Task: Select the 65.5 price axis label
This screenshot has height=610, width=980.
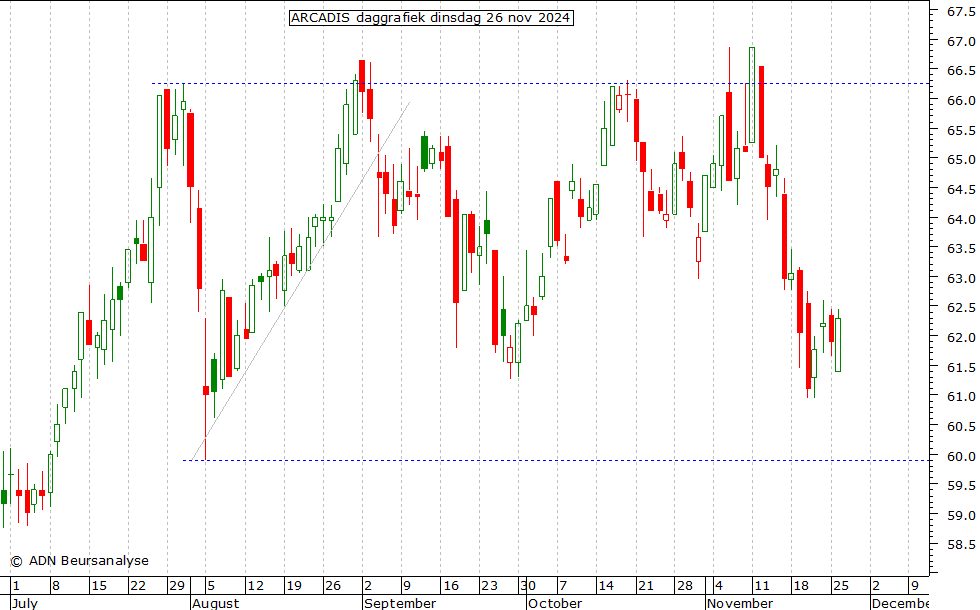Action: tap(961, 130)
